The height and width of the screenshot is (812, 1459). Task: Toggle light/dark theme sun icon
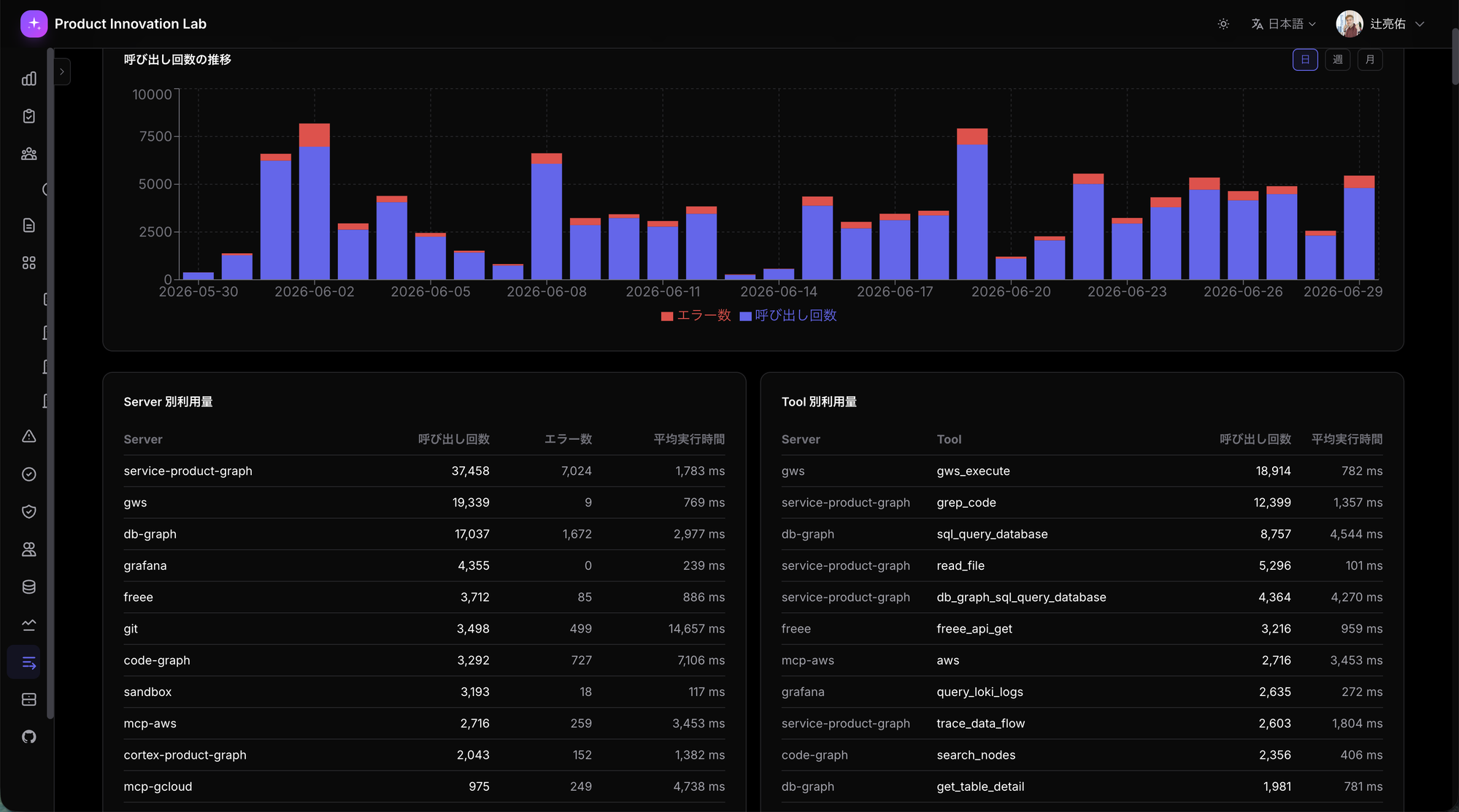(1223, 24)
